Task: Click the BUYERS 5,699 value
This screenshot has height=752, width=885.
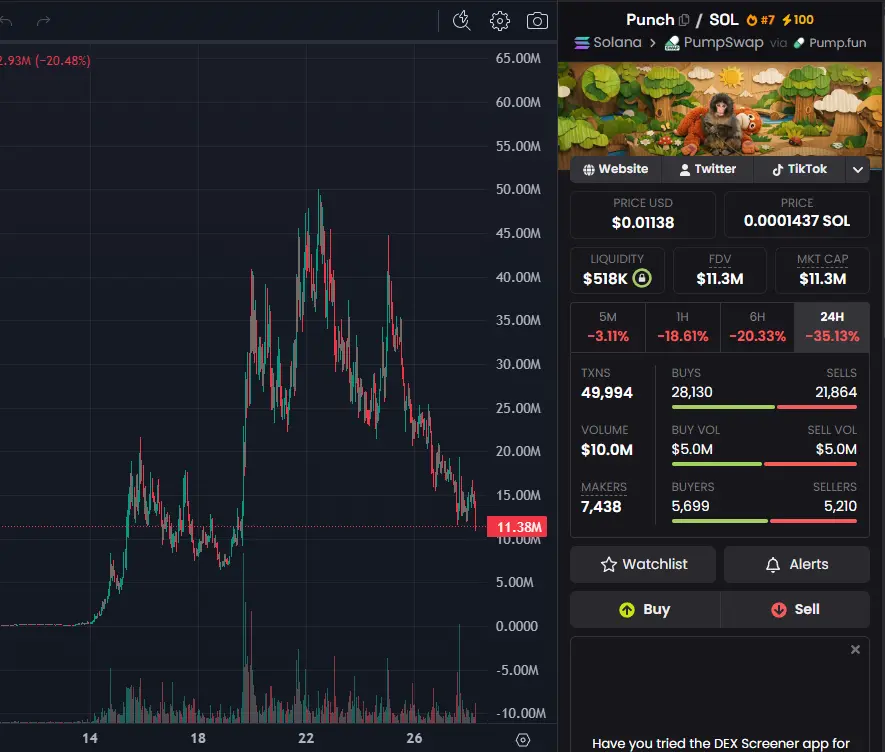Action: point(690,506)
